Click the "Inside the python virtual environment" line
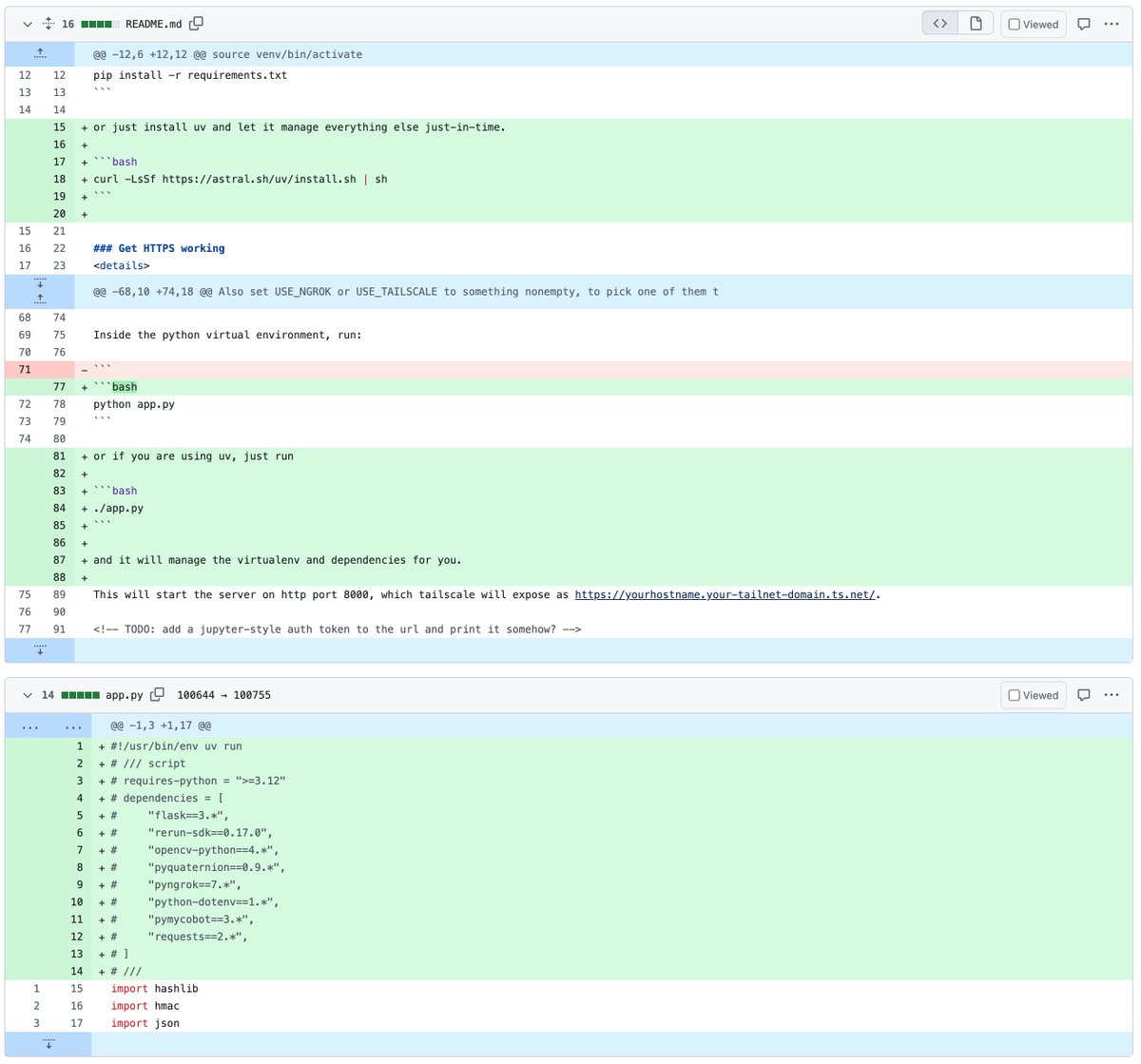This screenshot has height=1064, width=1141. point(227,335)
